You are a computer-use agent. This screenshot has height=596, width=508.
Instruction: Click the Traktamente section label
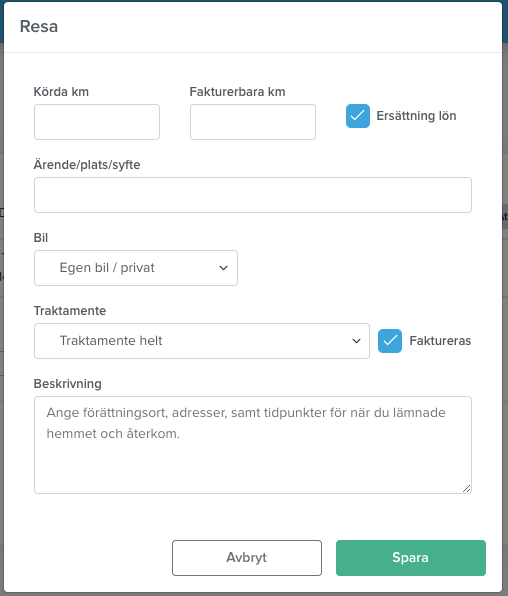(70, 311)
